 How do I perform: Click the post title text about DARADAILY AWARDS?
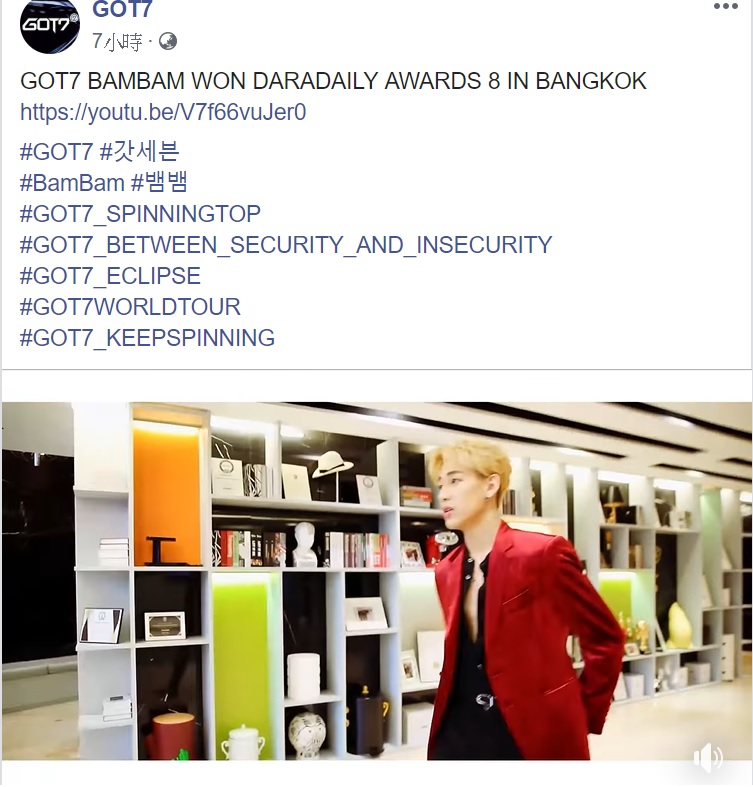(x=333, y=81)
